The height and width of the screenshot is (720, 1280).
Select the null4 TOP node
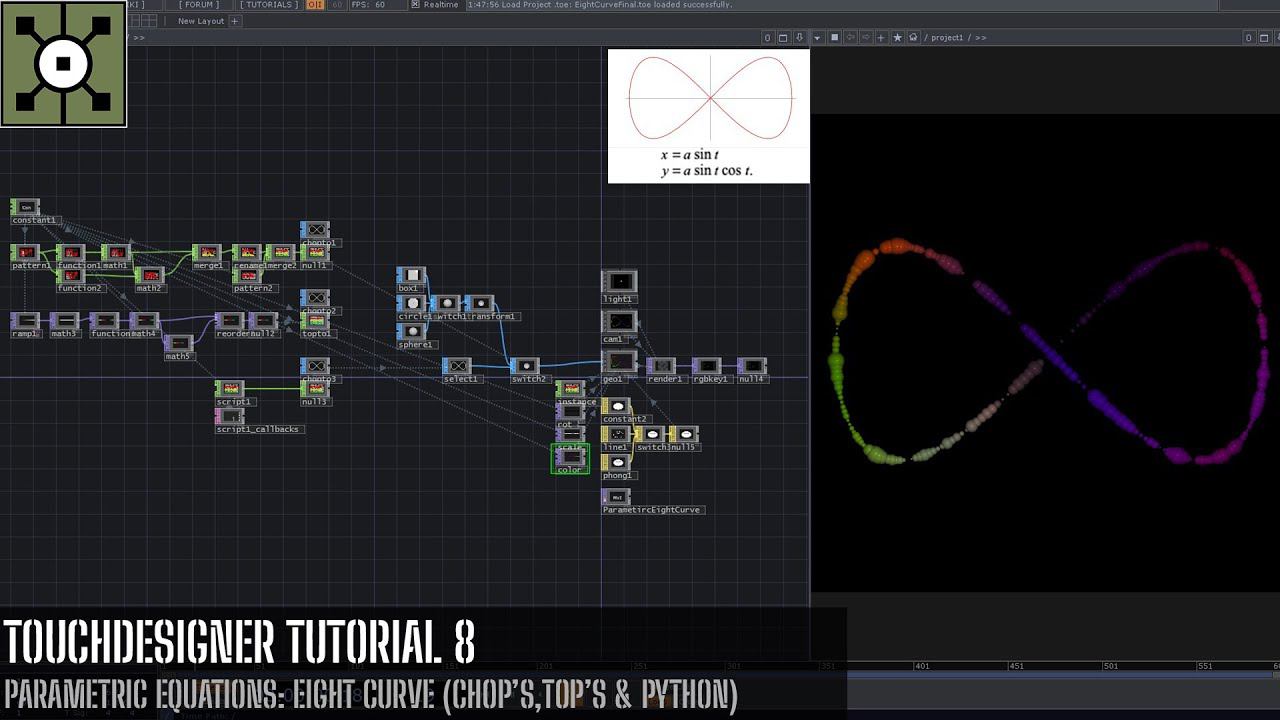point(752,366)
